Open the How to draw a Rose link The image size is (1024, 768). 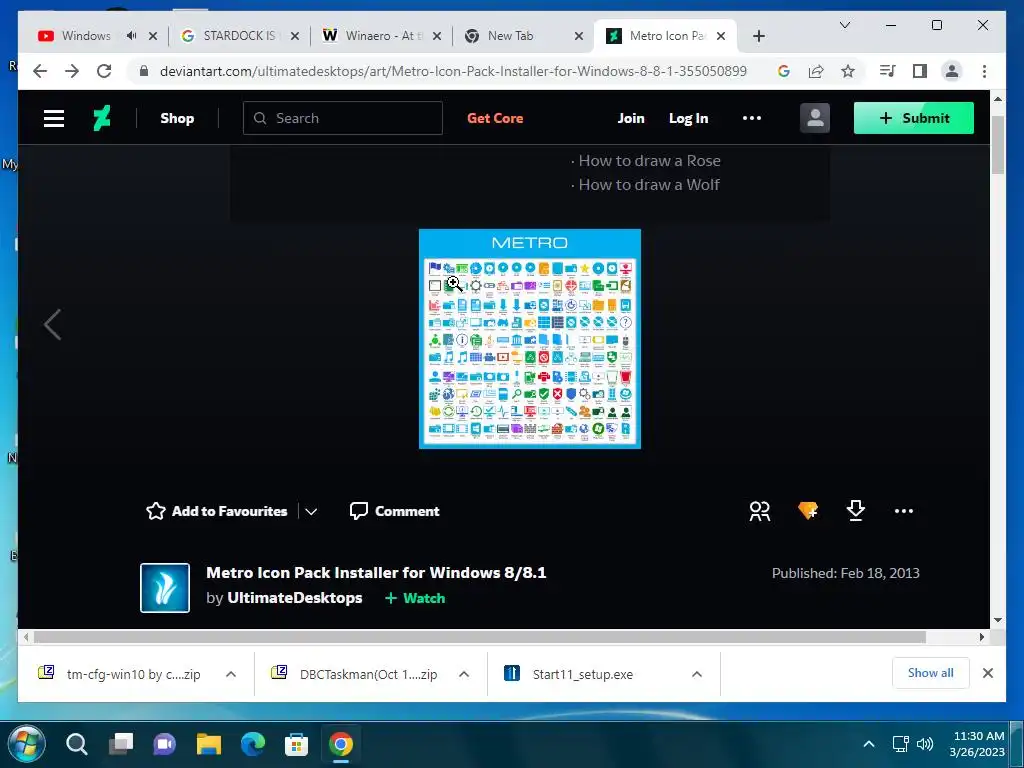coord(650,161)
